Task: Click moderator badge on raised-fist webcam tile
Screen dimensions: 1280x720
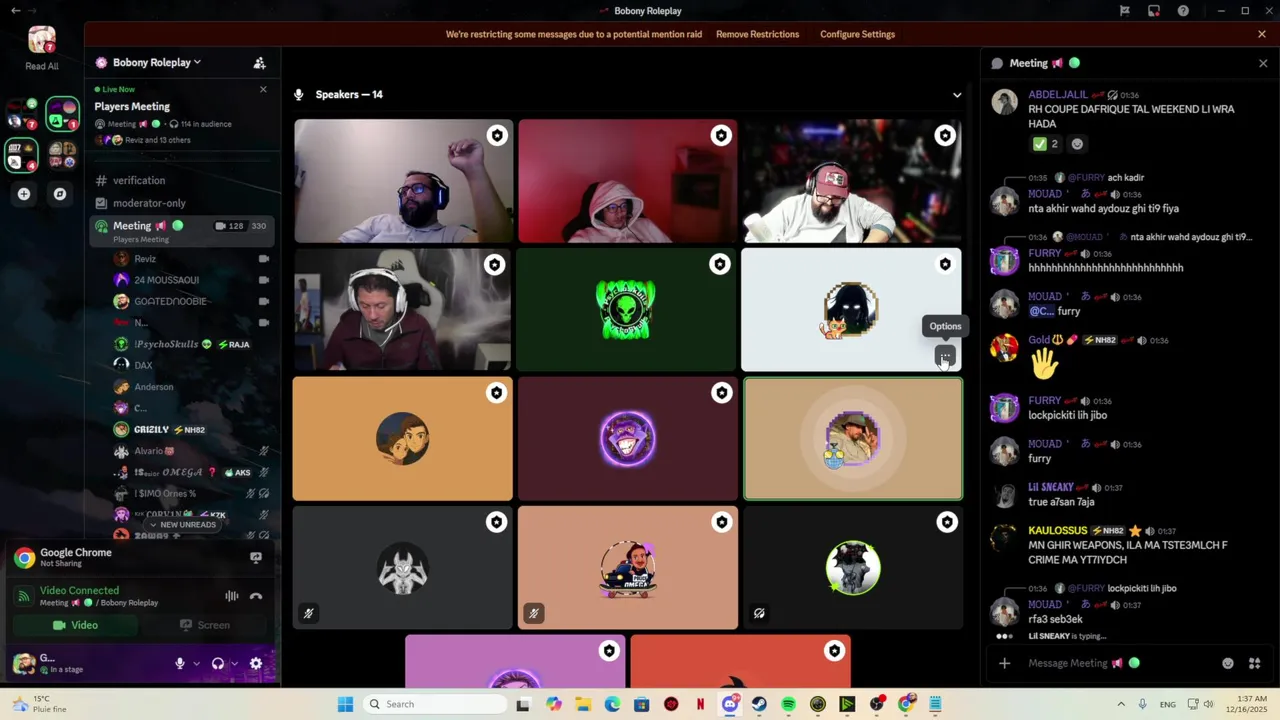Action: click(497, 135)
